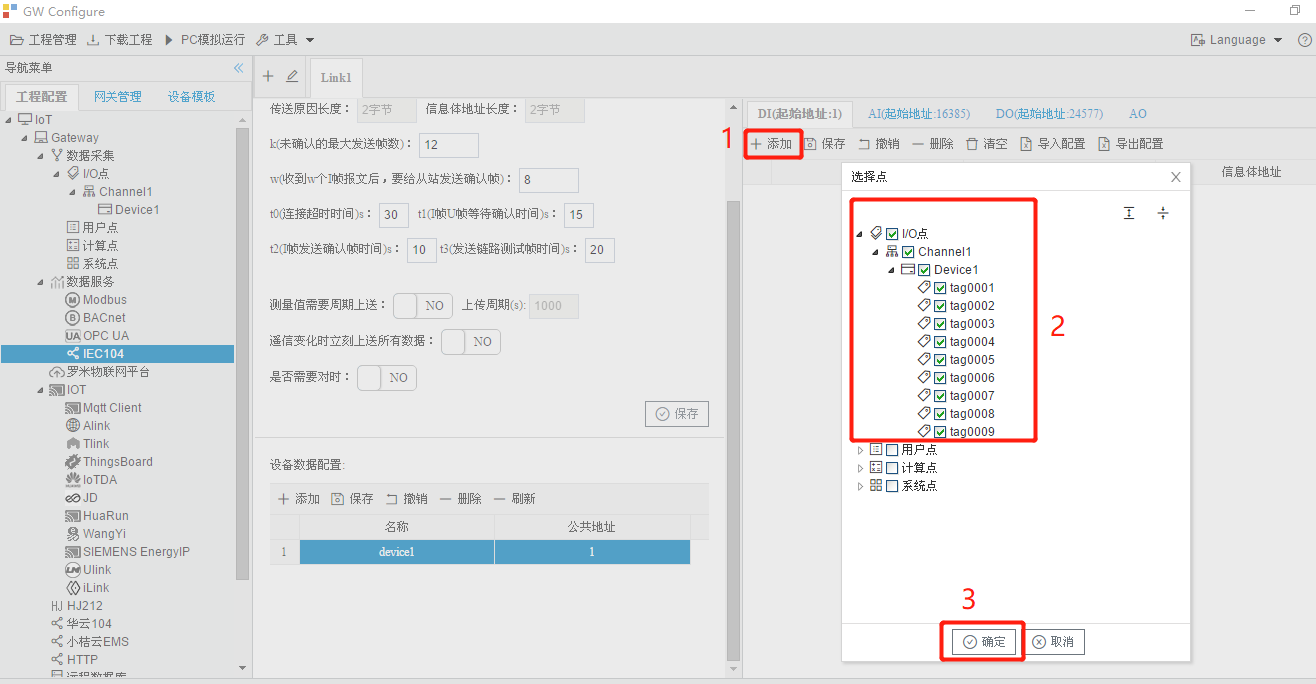Click 下载工程 in the top toolbar
Screen dimensions: 1316x684
pos(119,40)
